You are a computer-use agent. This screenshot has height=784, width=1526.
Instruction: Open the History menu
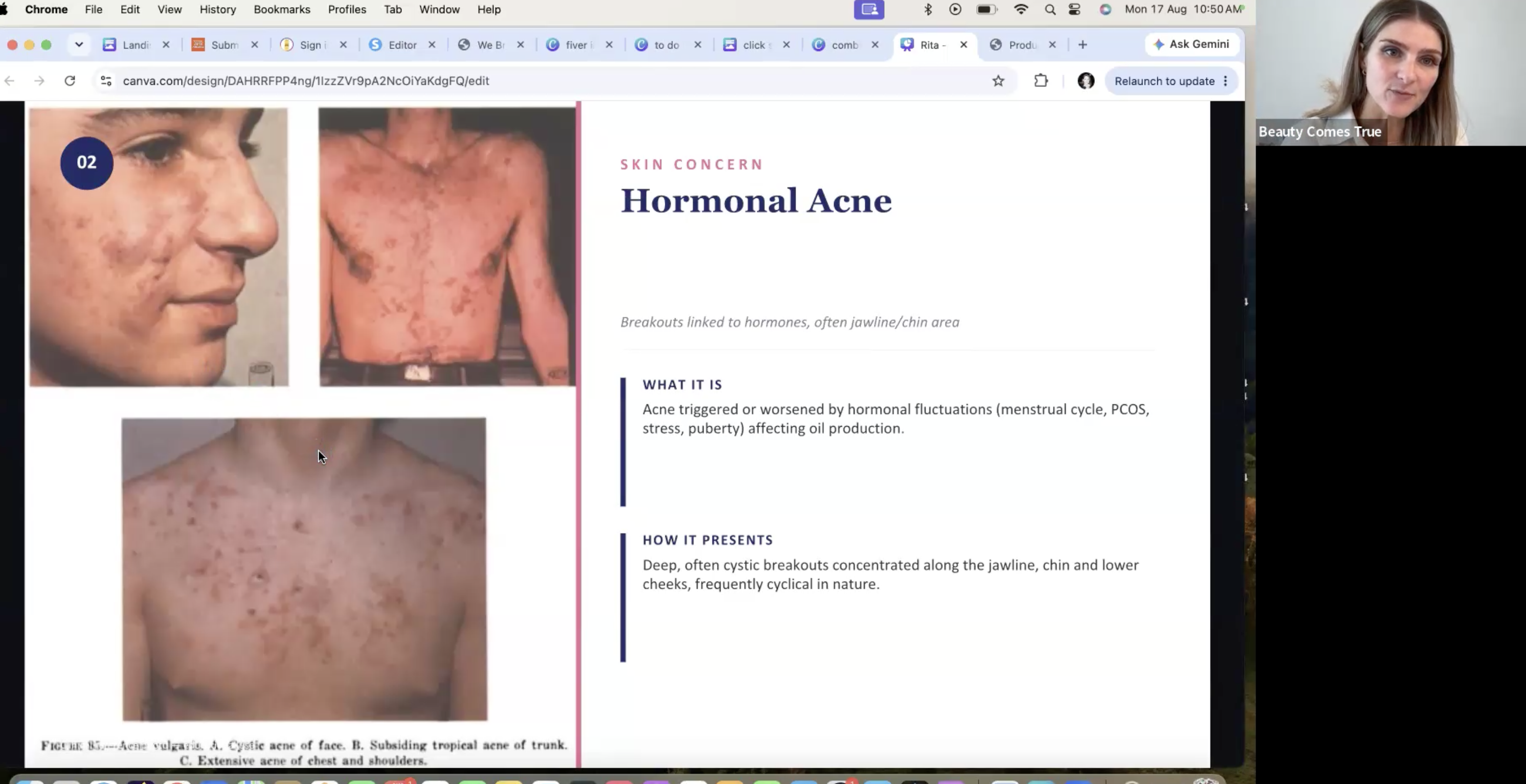point(217,10)
